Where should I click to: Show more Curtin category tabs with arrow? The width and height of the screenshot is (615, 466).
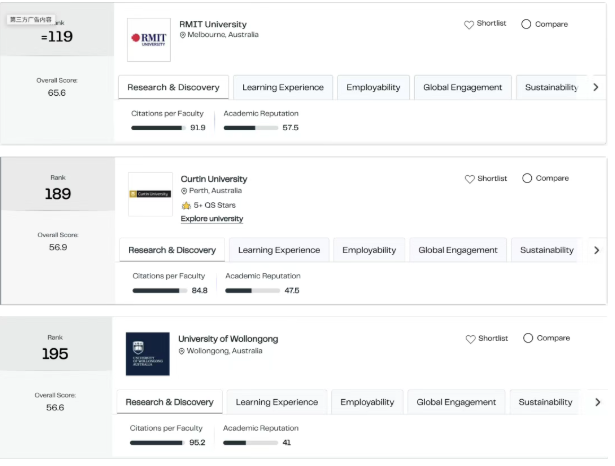(x=597, y=250)
